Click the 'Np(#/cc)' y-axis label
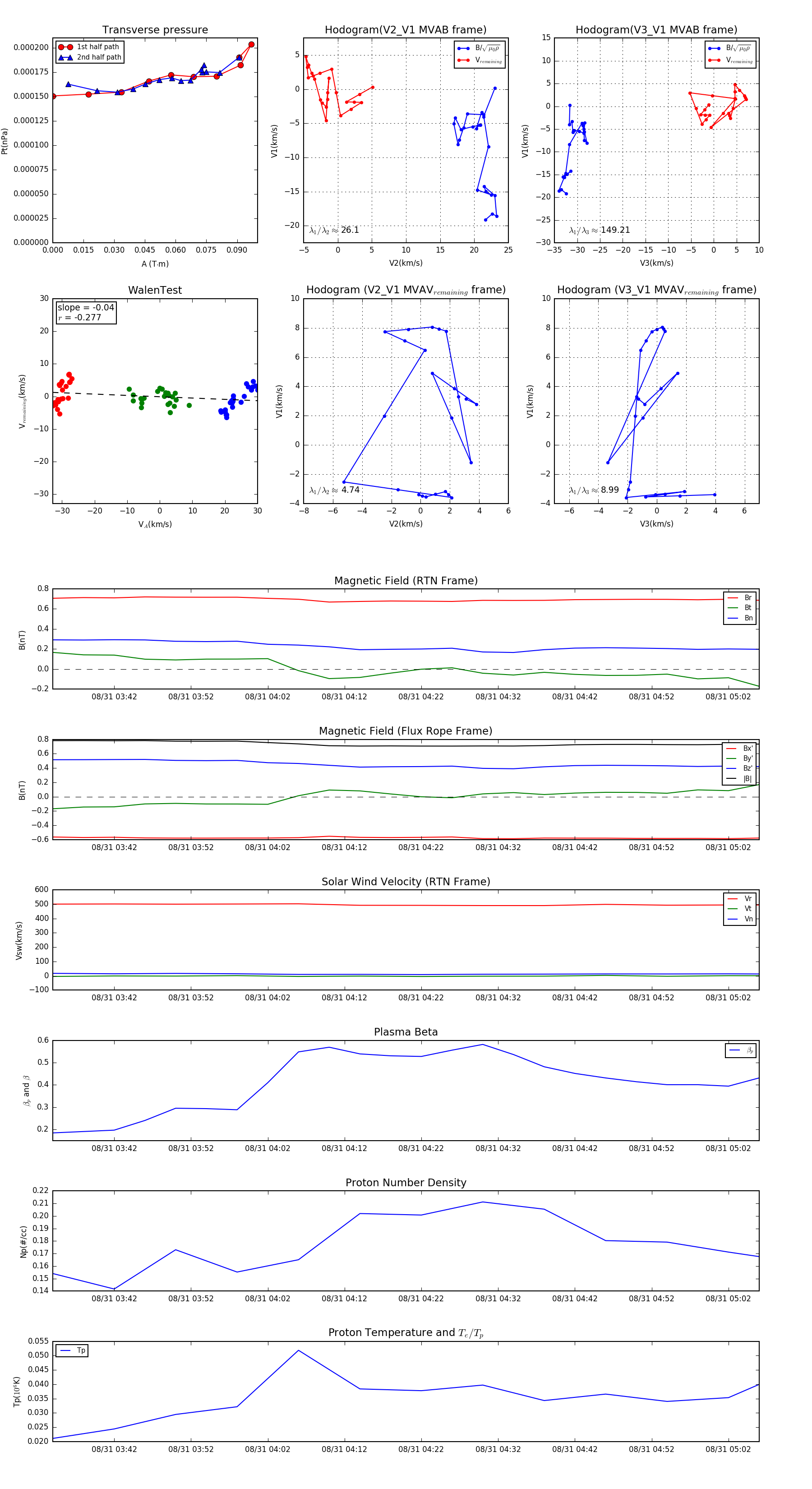812x1489 pixels. click(23, 1242)
